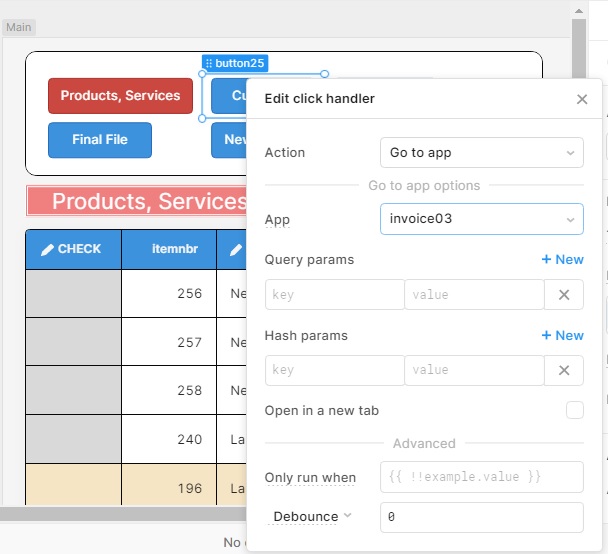Viewport: 608px width, 554px height.
Task: Add a new Hash params entry
Action: 562,336
